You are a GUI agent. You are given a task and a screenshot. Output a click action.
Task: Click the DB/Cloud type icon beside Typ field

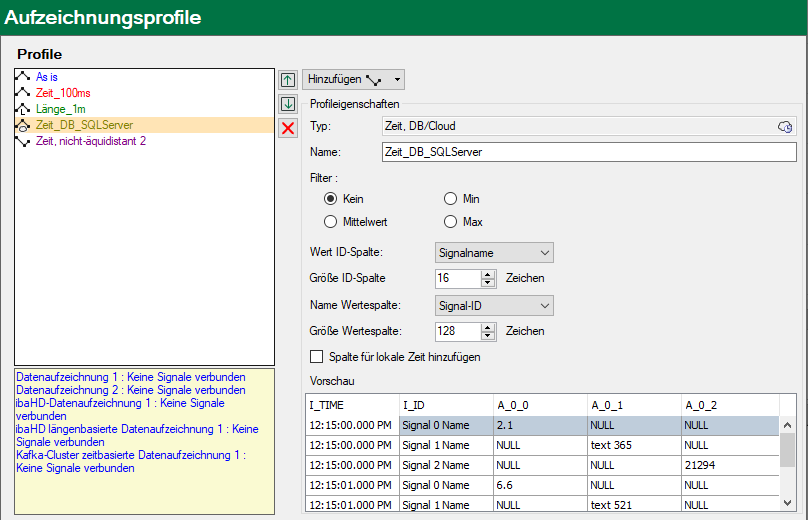785,126
